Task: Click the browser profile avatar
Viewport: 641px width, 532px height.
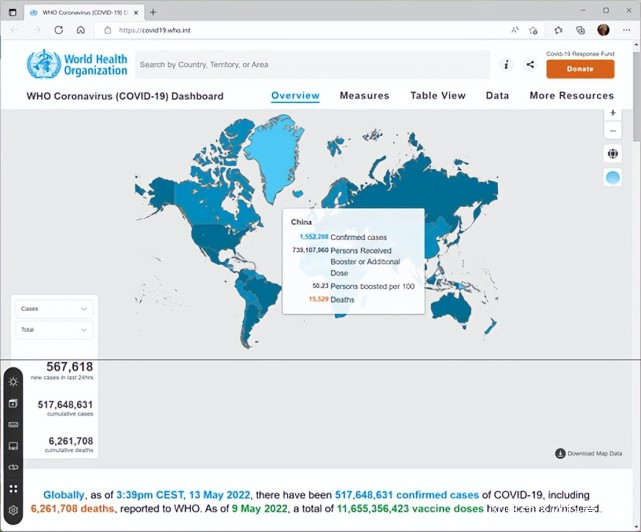Action: (x=603, y=30)
